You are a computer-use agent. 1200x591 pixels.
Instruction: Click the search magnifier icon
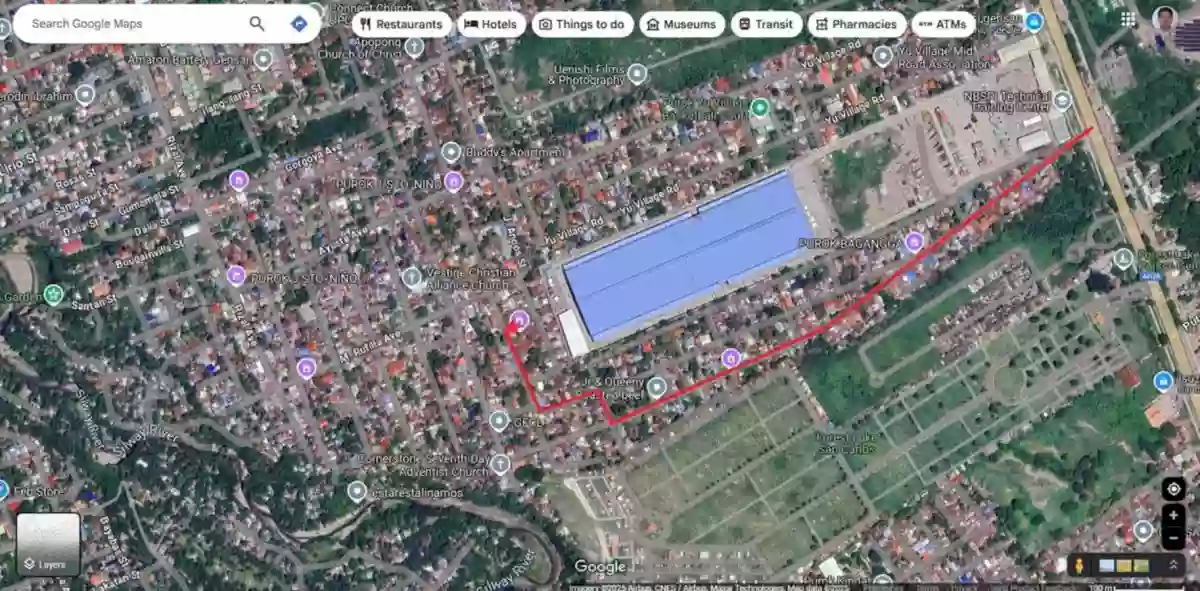257,23
